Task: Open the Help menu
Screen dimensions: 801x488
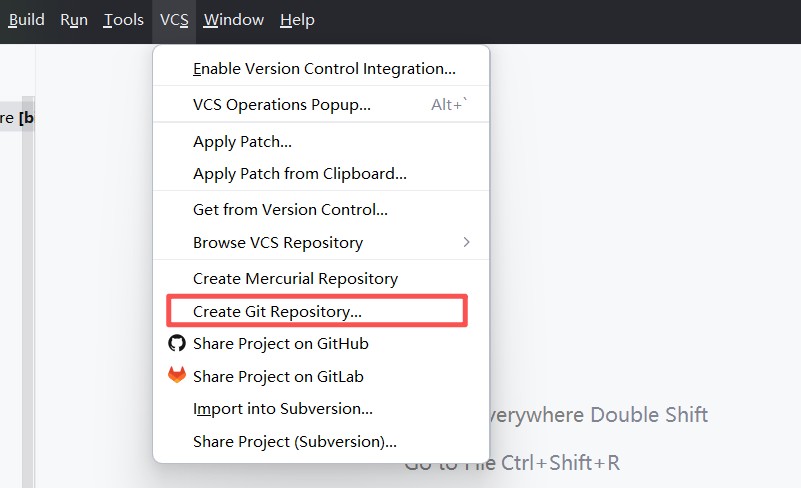Action: click(x=297, y=20)
